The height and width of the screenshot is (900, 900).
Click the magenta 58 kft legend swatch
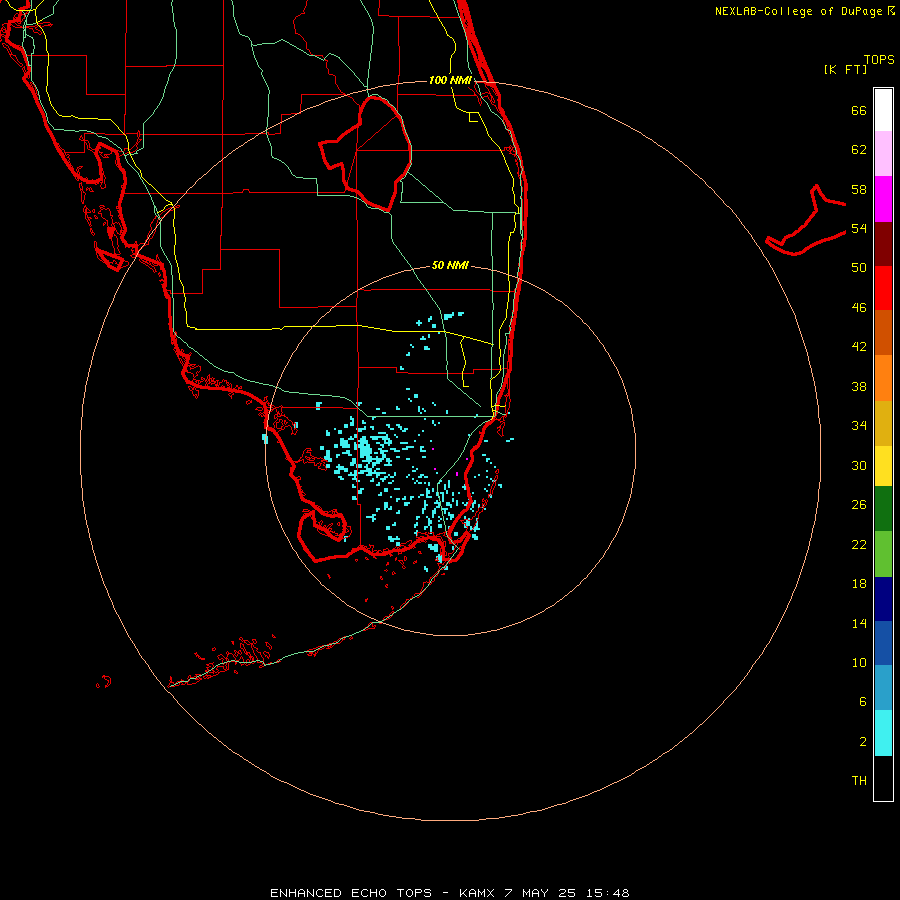tap(883, 199)
